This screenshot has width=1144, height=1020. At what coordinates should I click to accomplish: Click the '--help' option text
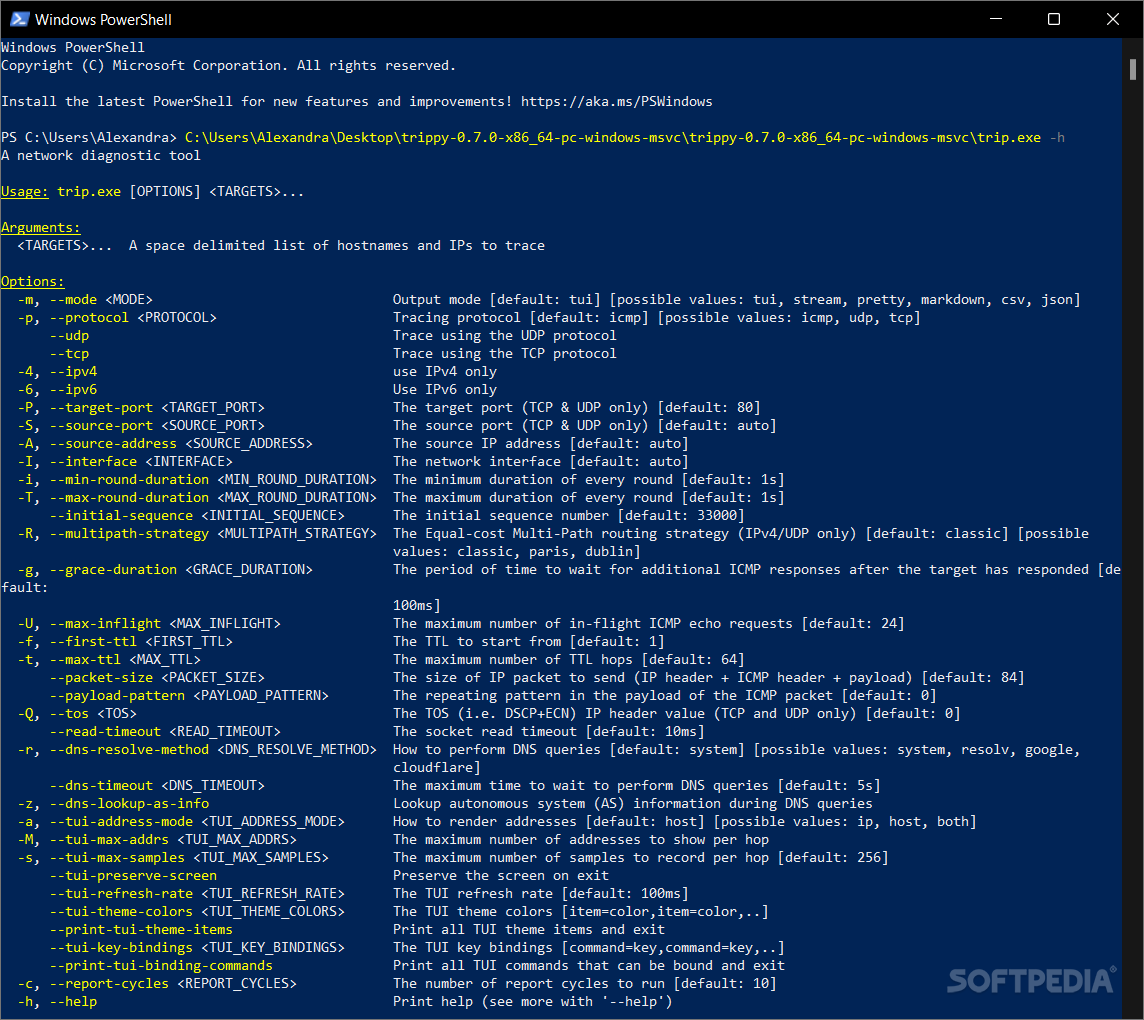coord(73,1002)
